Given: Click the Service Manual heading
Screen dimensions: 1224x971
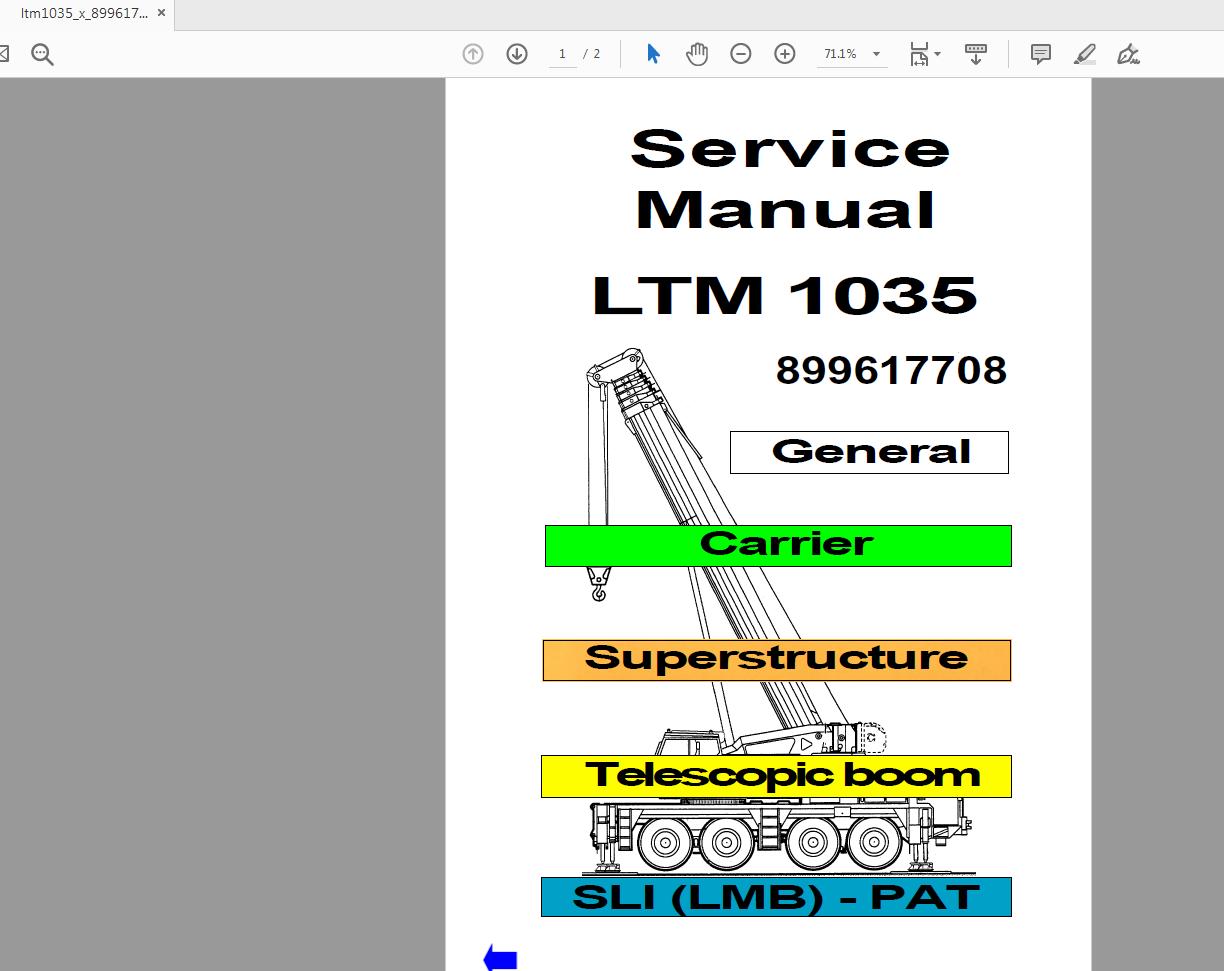Looking at the screenshot, I should point(788,179).
